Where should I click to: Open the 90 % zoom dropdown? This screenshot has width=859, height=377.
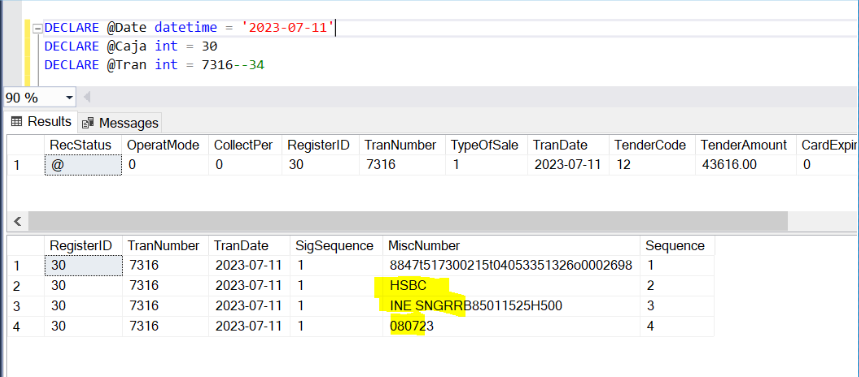[x=69, y=98]
